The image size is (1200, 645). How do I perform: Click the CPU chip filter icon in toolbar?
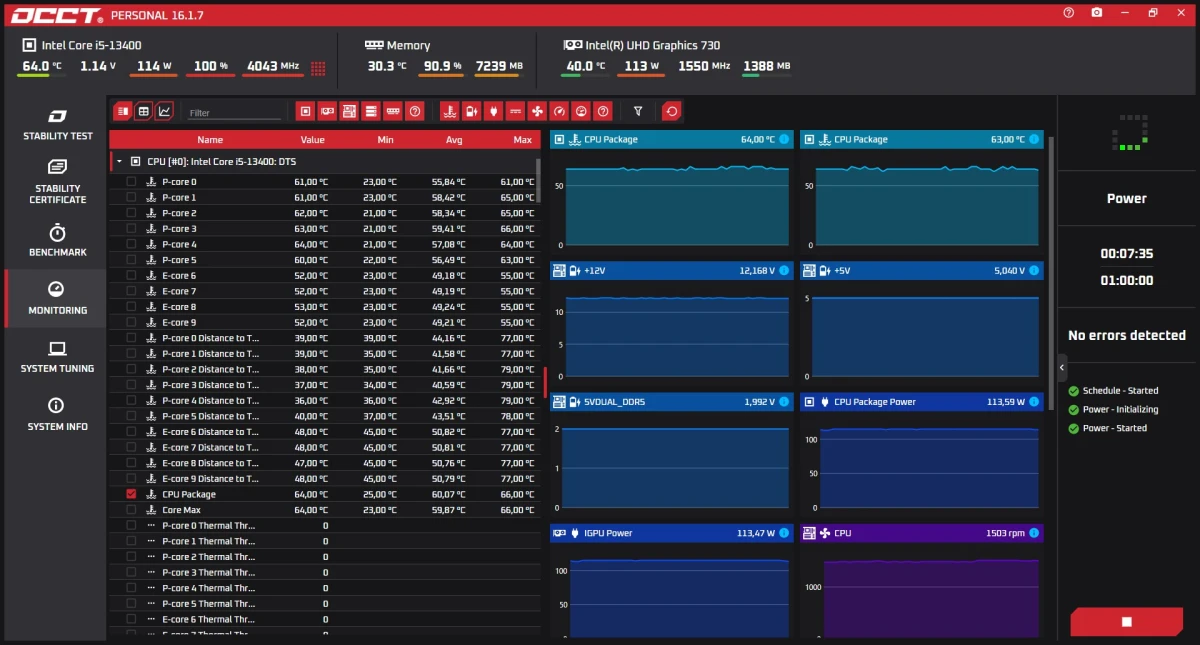click(306, 111)
